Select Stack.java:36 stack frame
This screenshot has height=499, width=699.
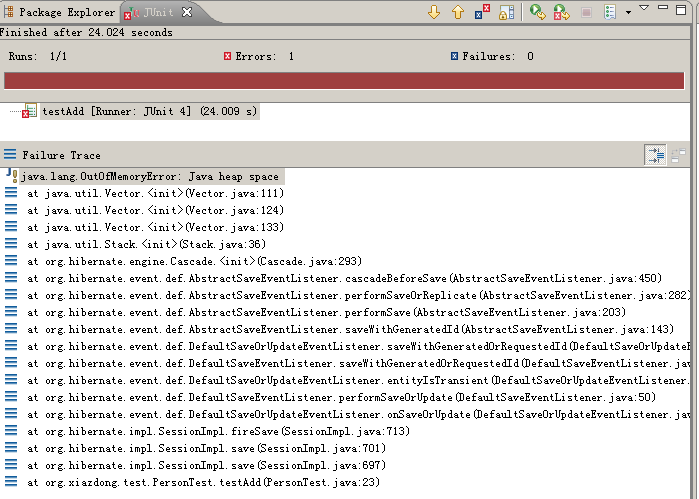pyautogui.click(x=146, y=244)
